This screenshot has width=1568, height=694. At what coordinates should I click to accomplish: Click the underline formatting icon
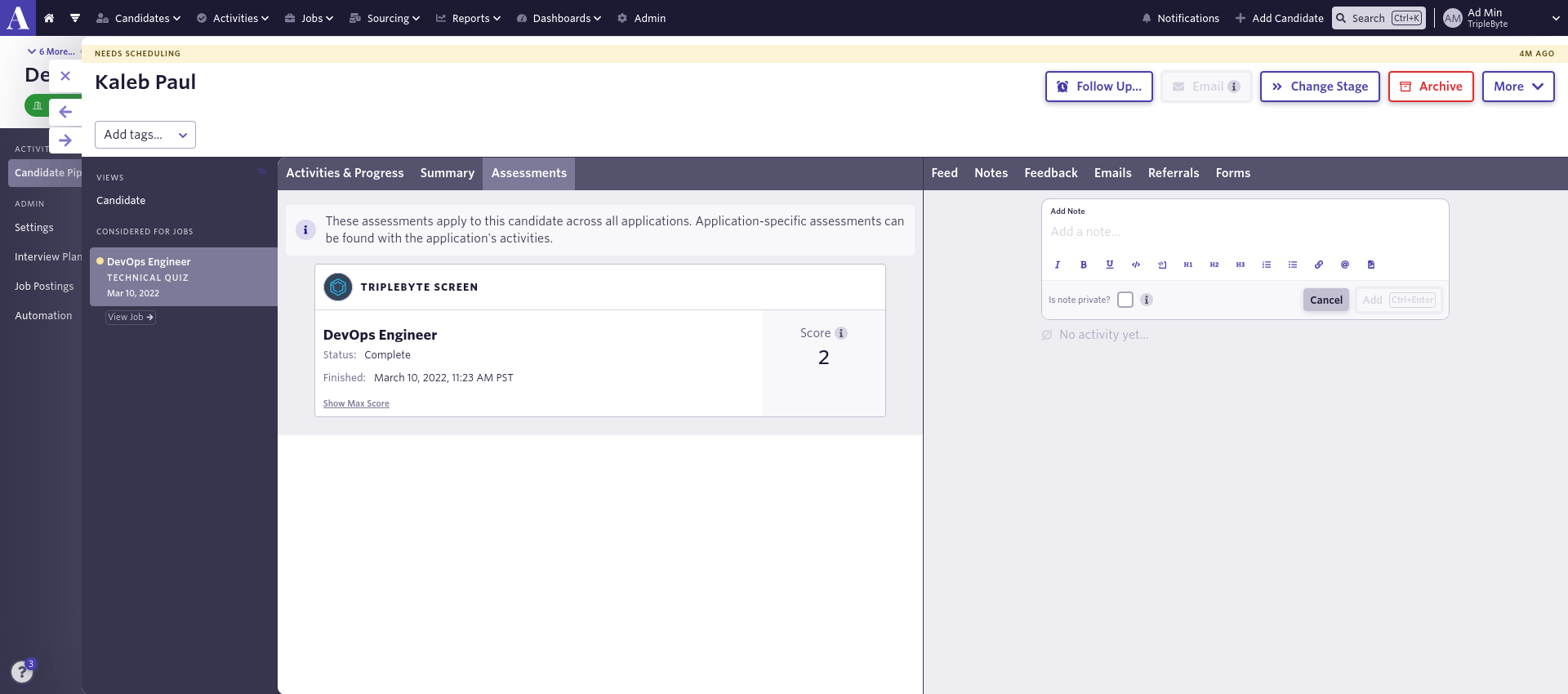click(1109, 265)
